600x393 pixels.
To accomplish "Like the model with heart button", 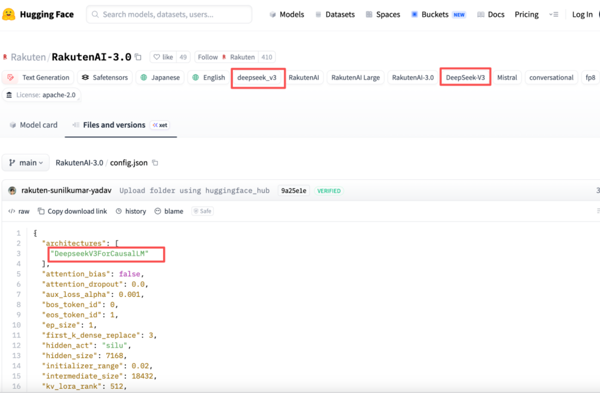I will (163, 57).
